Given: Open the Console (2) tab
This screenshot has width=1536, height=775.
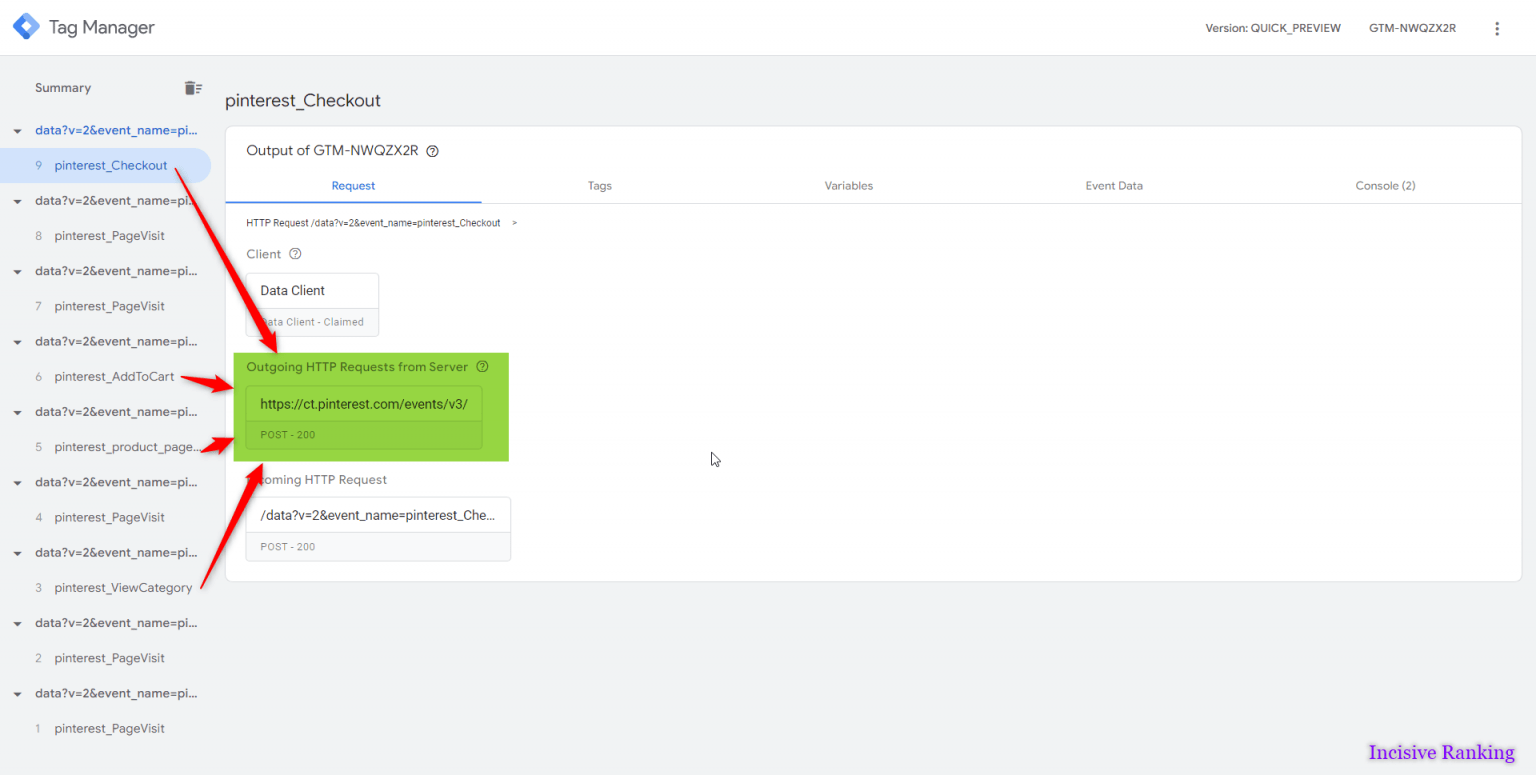Looking at the screenshot, I should pyautogui.click(x=1385, y=186).
